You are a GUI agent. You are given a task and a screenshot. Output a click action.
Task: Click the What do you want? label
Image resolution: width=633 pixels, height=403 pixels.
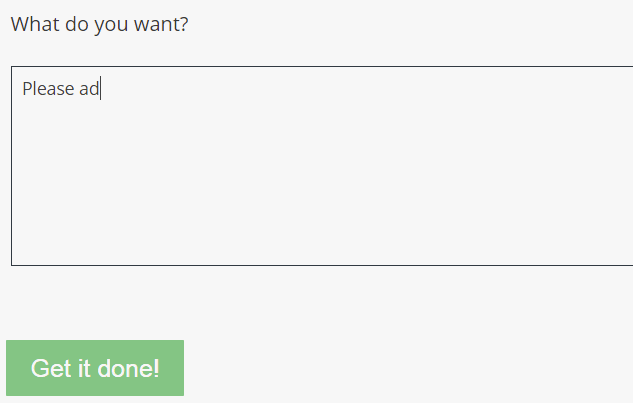[x=99, y=24]
